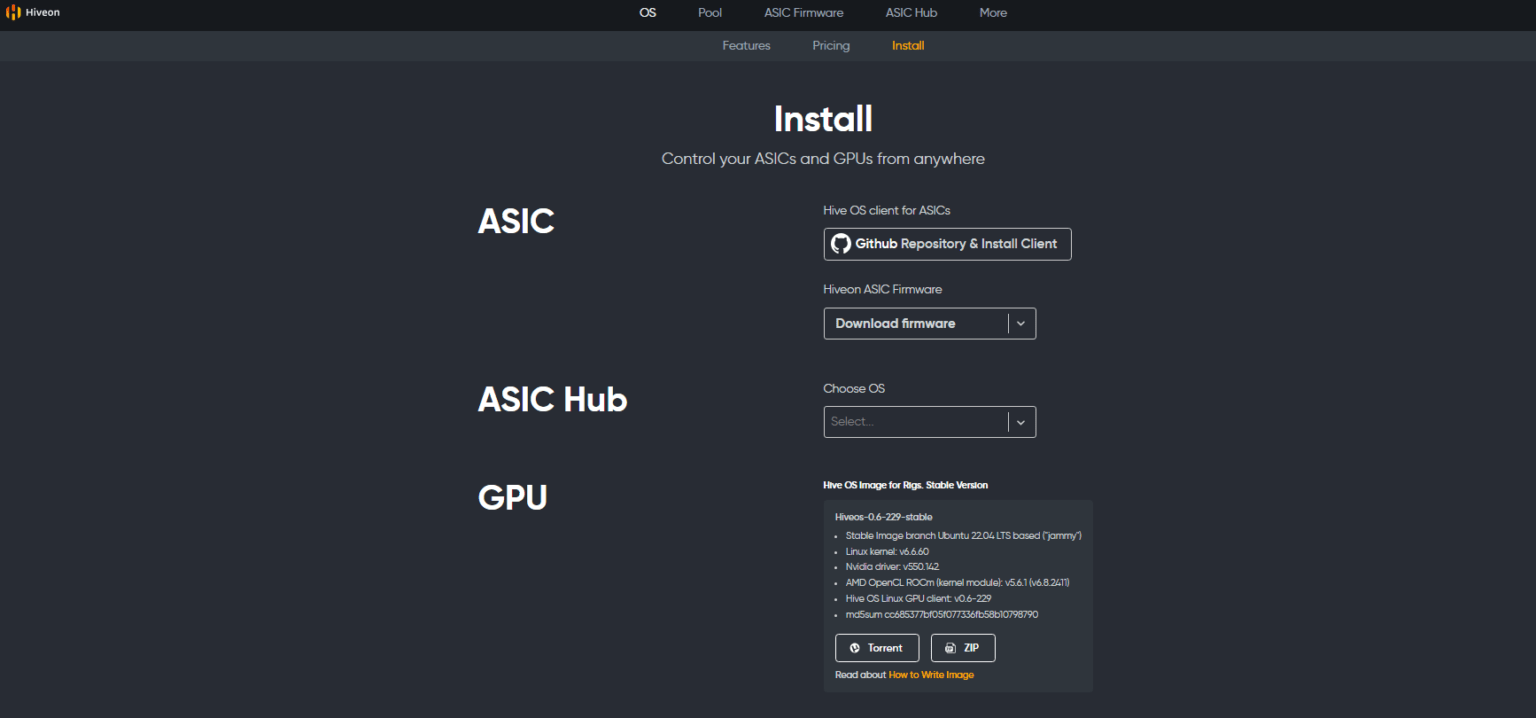Click the Torrent button's icon
The height and width of the screenshot is (718, 1536).
click(x=855, y=648)
